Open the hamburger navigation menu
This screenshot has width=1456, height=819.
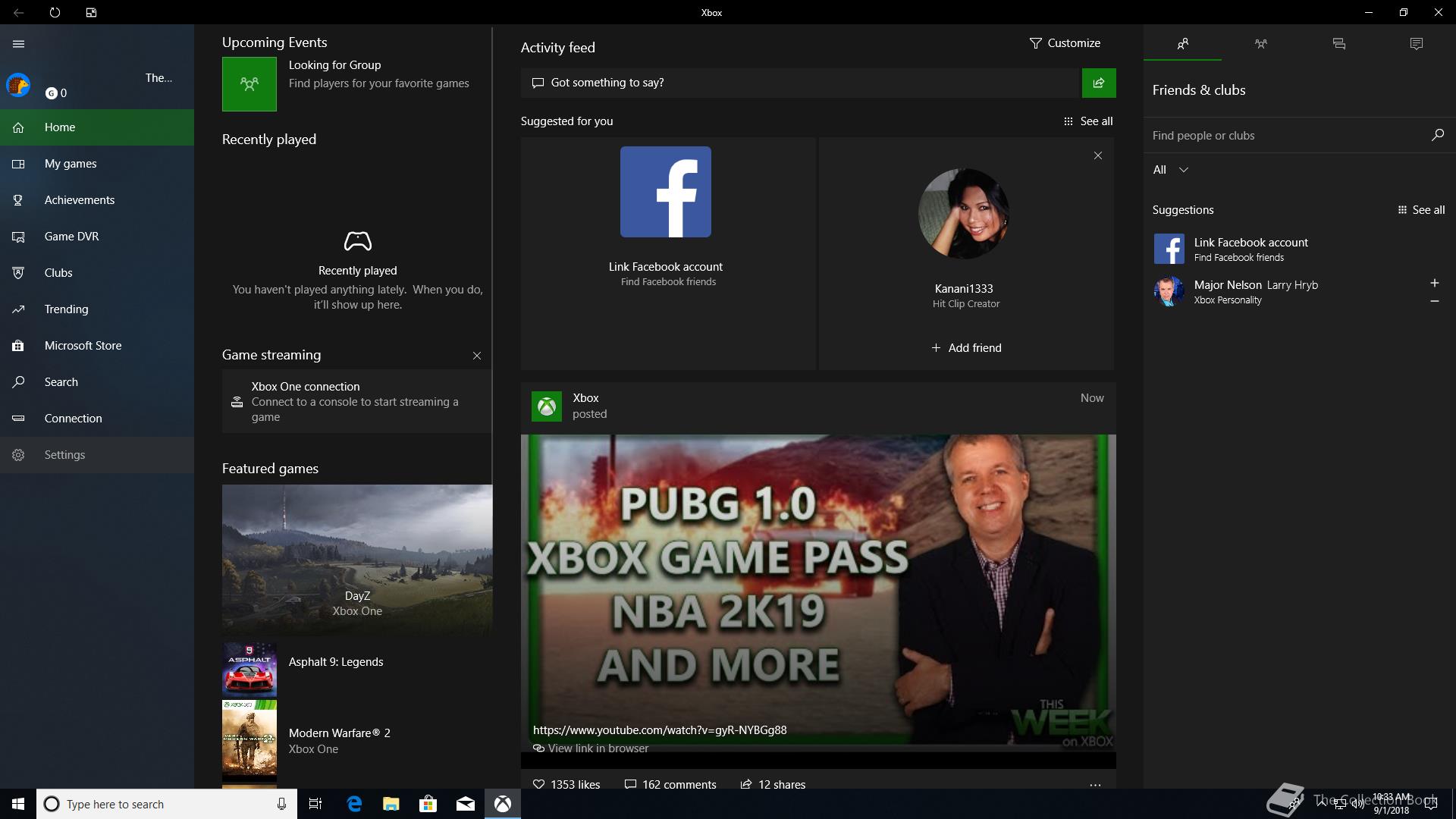pos(18,44)
